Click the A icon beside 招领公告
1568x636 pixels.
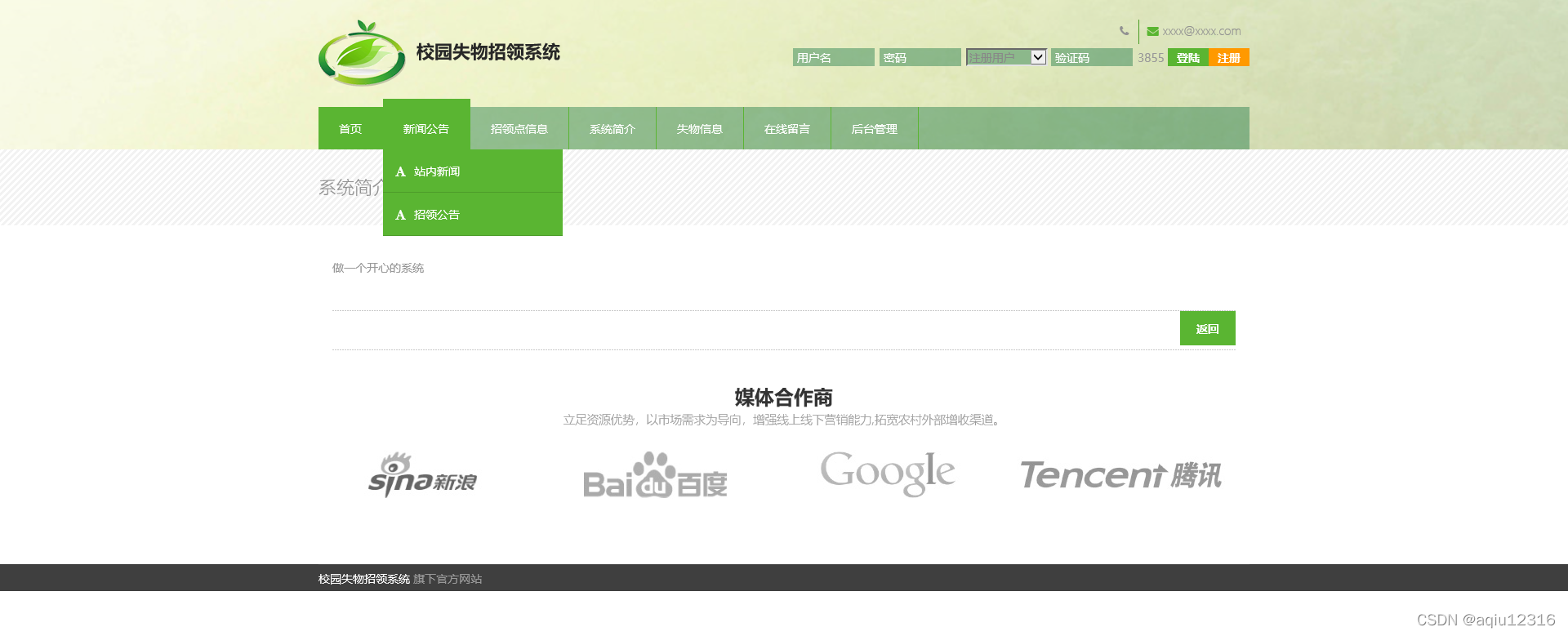pos(400,215)
